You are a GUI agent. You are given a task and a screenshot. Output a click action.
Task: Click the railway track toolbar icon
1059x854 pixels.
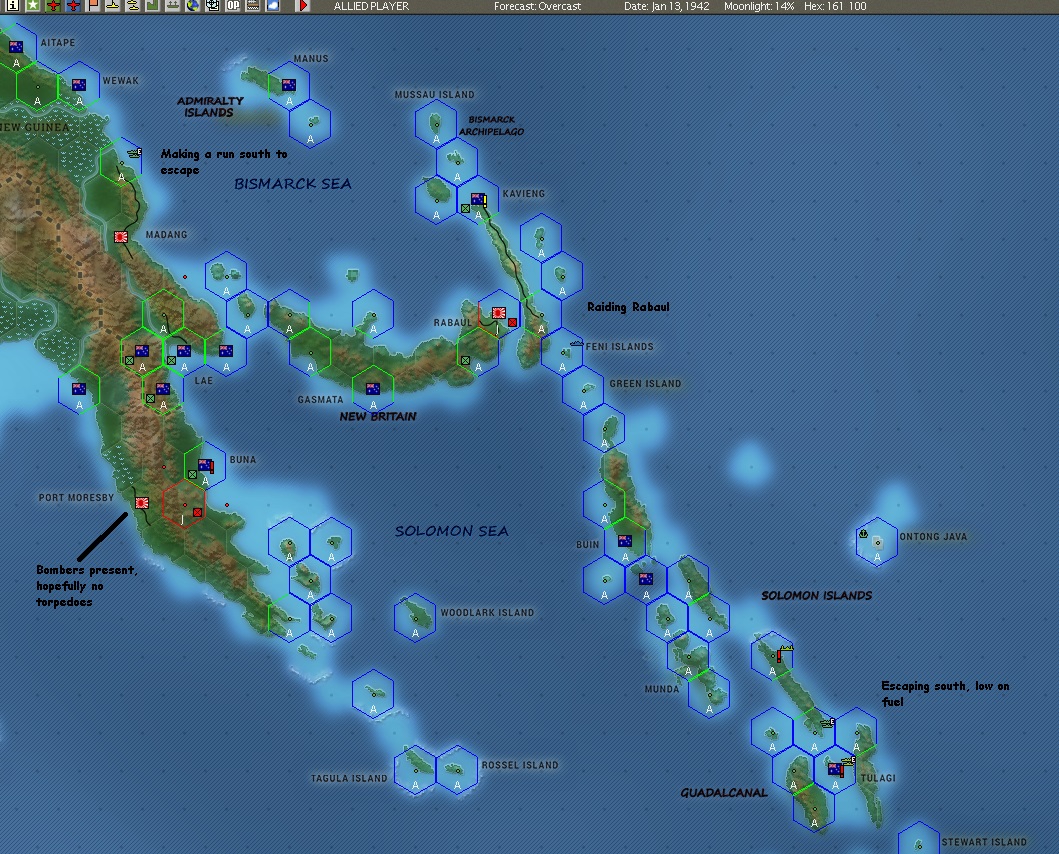tap(253, 5)
